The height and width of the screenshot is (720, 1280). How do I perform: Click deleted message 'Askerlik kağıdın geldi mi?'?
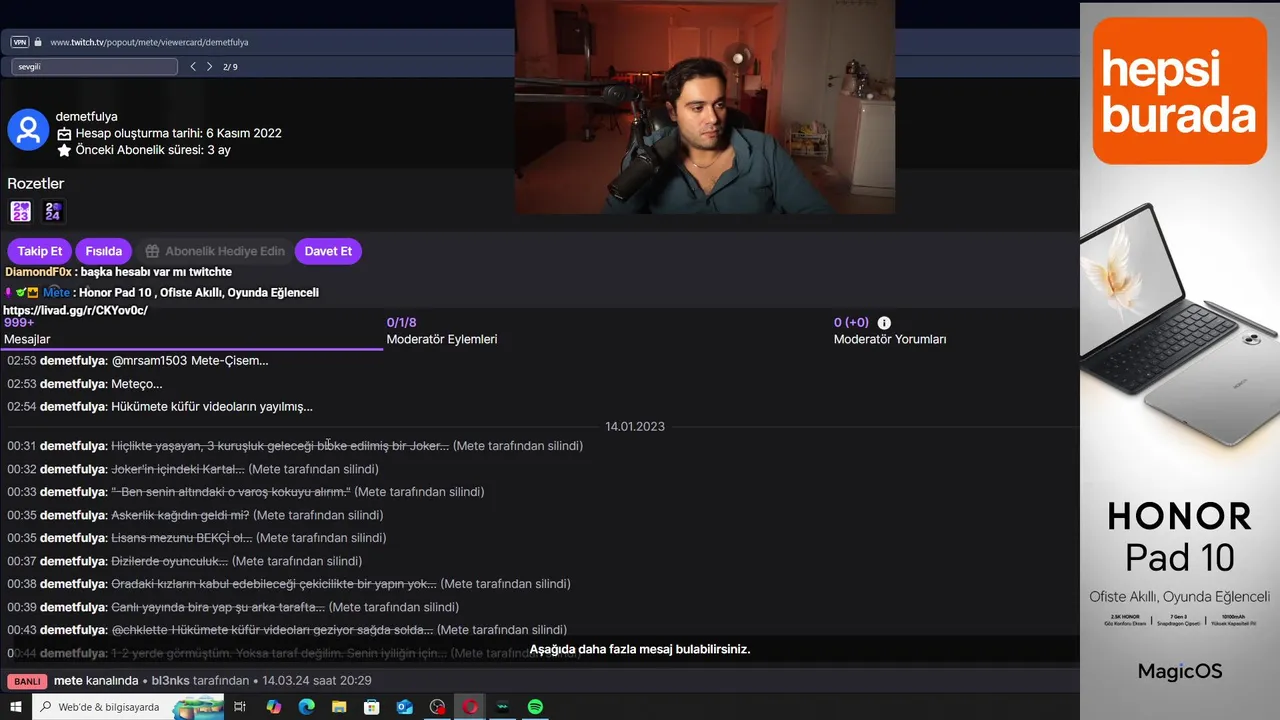pos(180,515)
